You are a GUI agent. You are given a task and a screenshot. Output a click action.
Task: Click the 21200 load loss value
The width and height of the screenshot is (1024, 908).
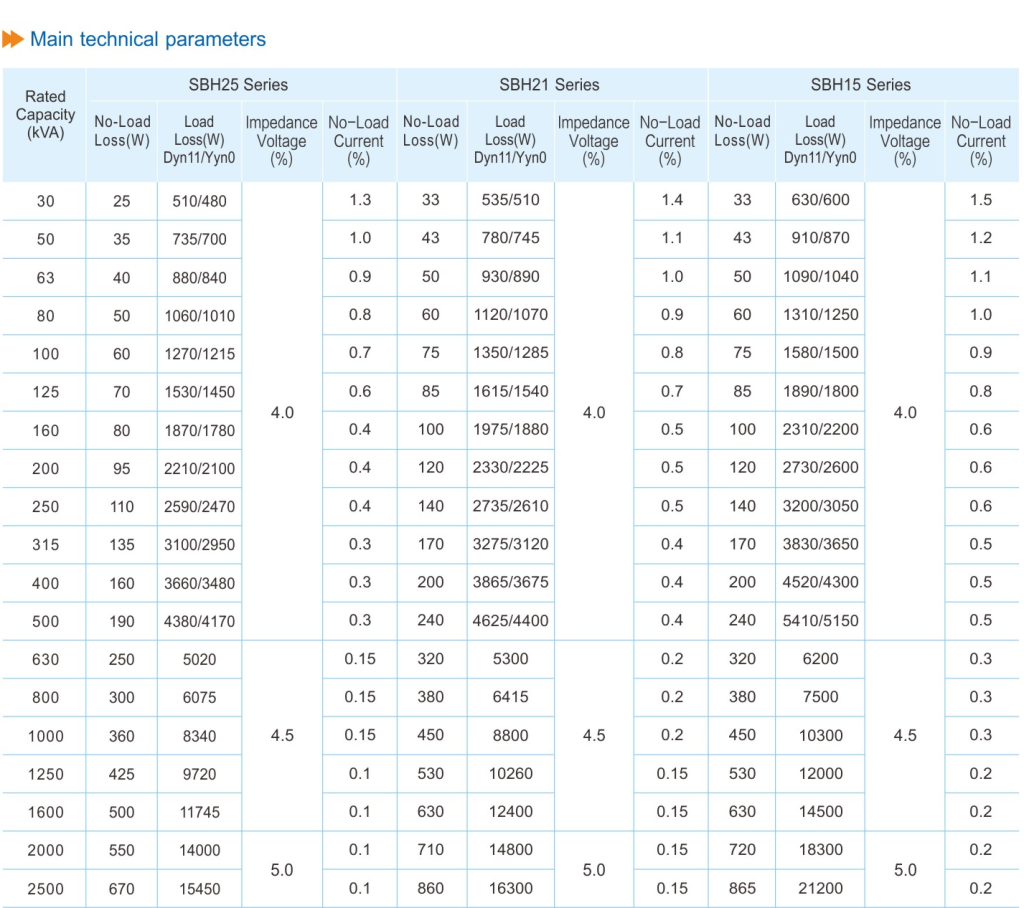click(x=819, y=888)
